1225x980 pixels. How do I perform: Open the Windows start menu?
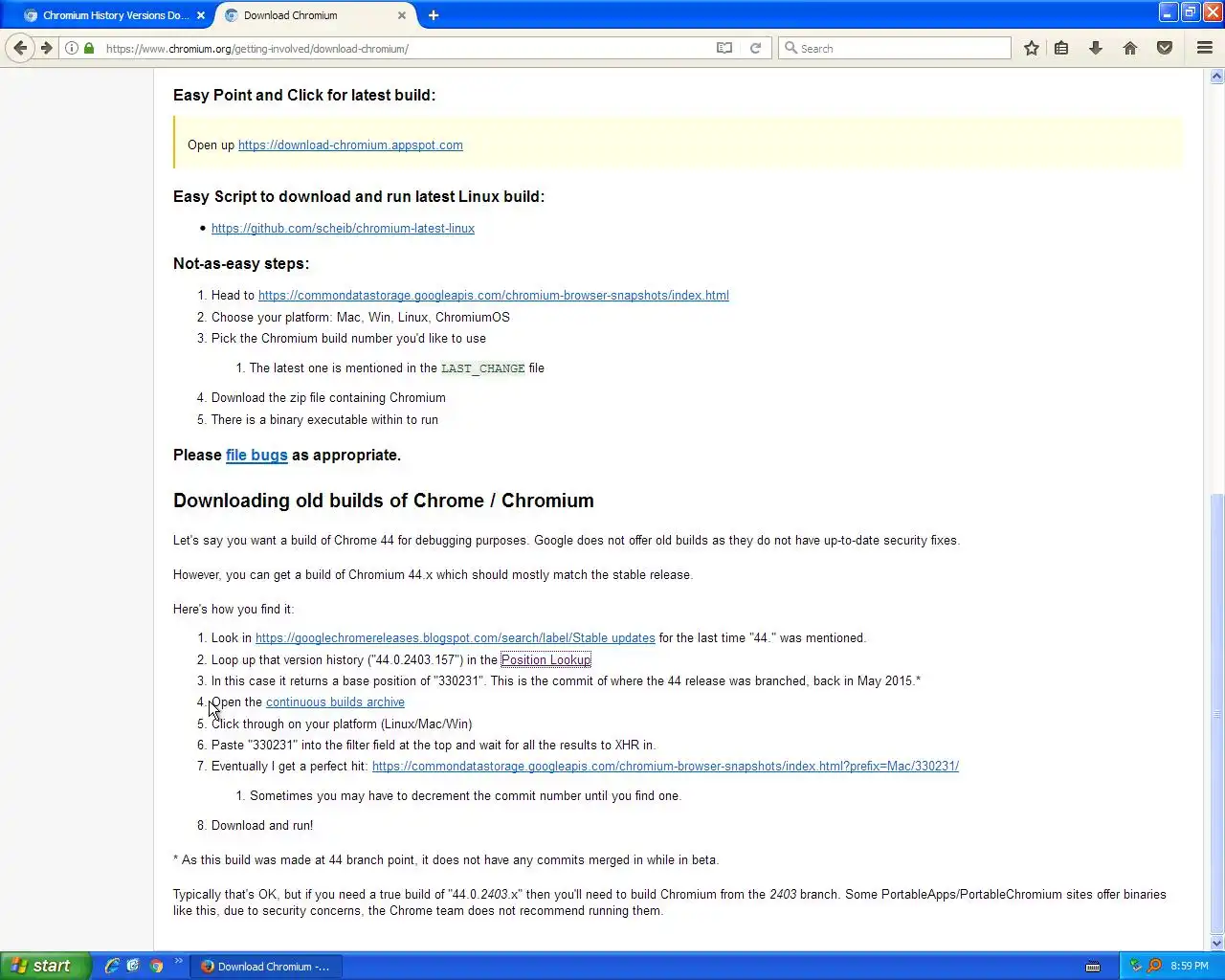coord(45,966)
